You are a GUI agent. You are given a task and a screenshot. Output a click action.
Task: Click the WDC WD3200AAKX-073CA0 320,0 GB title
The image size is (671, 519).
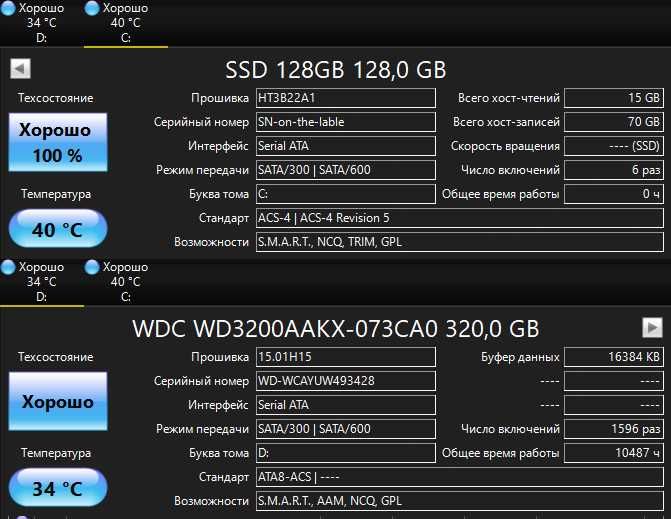point(336,328)
